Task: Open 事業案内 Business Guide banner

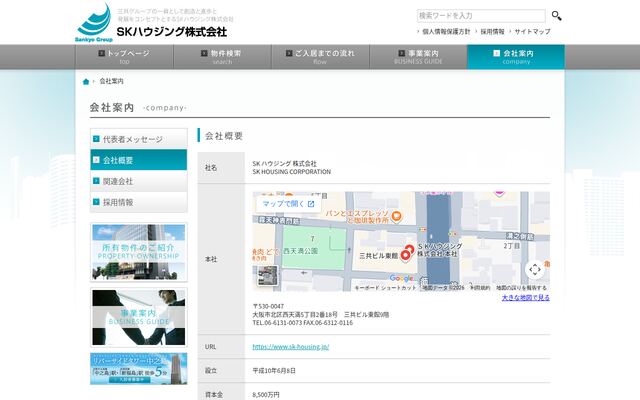Action: point(139,318)
